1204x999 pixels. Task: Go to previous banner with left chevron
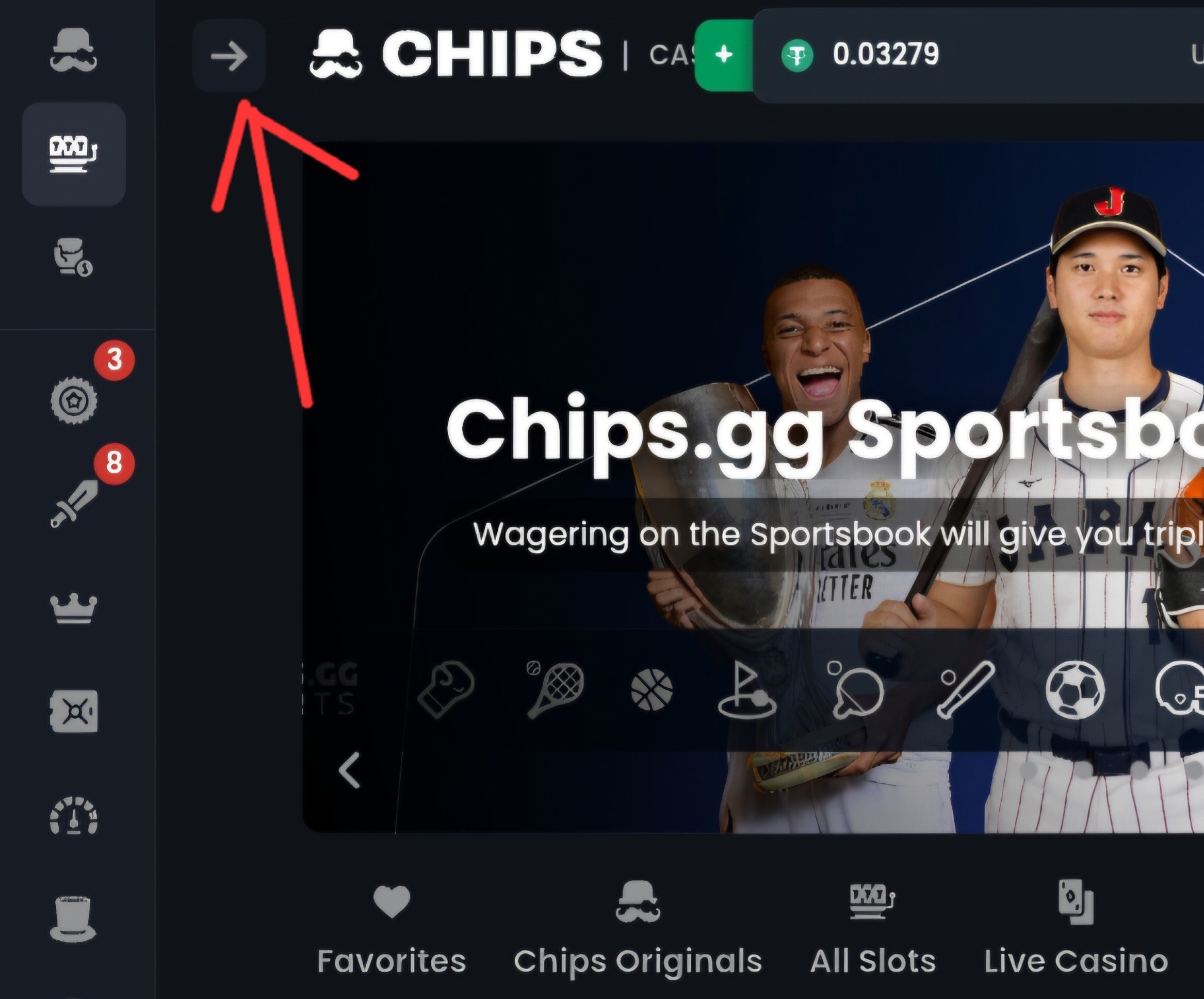pos(349,770)
